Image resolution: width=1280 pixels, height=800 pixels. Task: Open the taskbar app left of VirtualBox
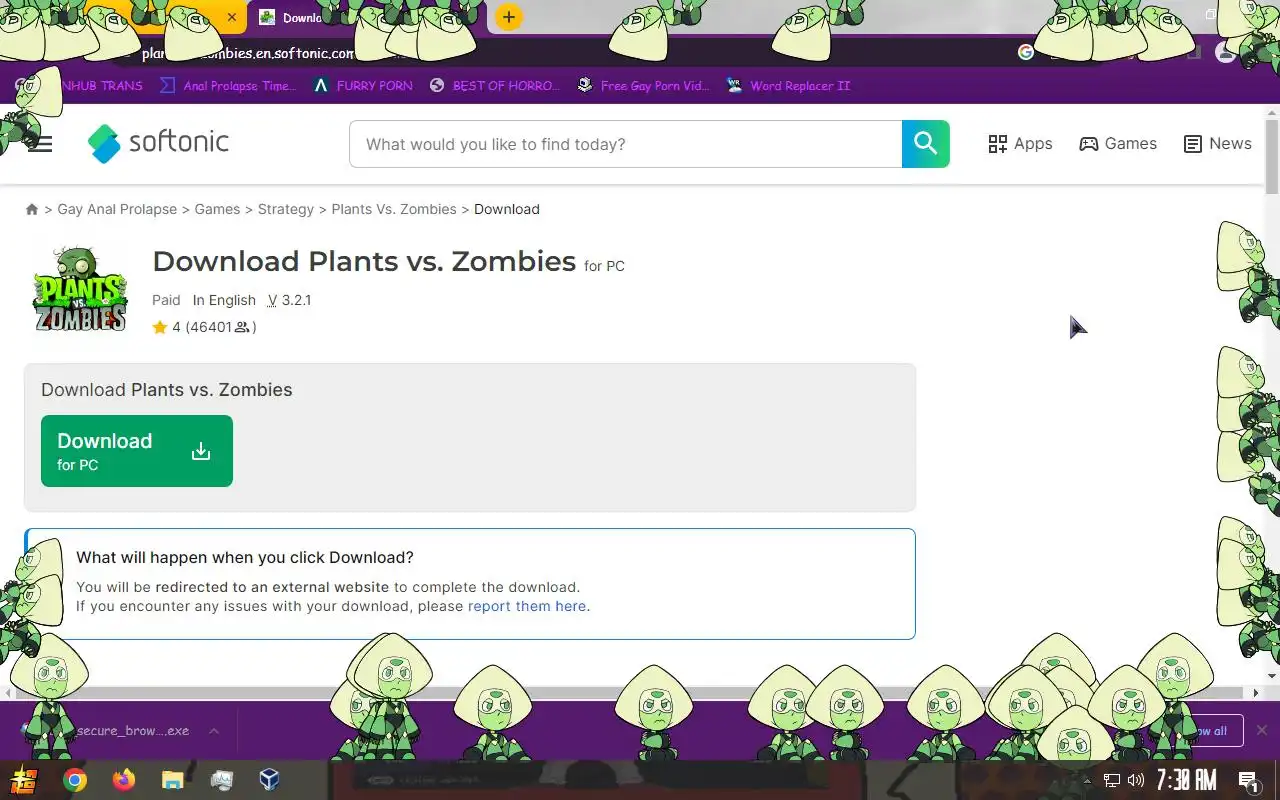(x=221, y=780)
